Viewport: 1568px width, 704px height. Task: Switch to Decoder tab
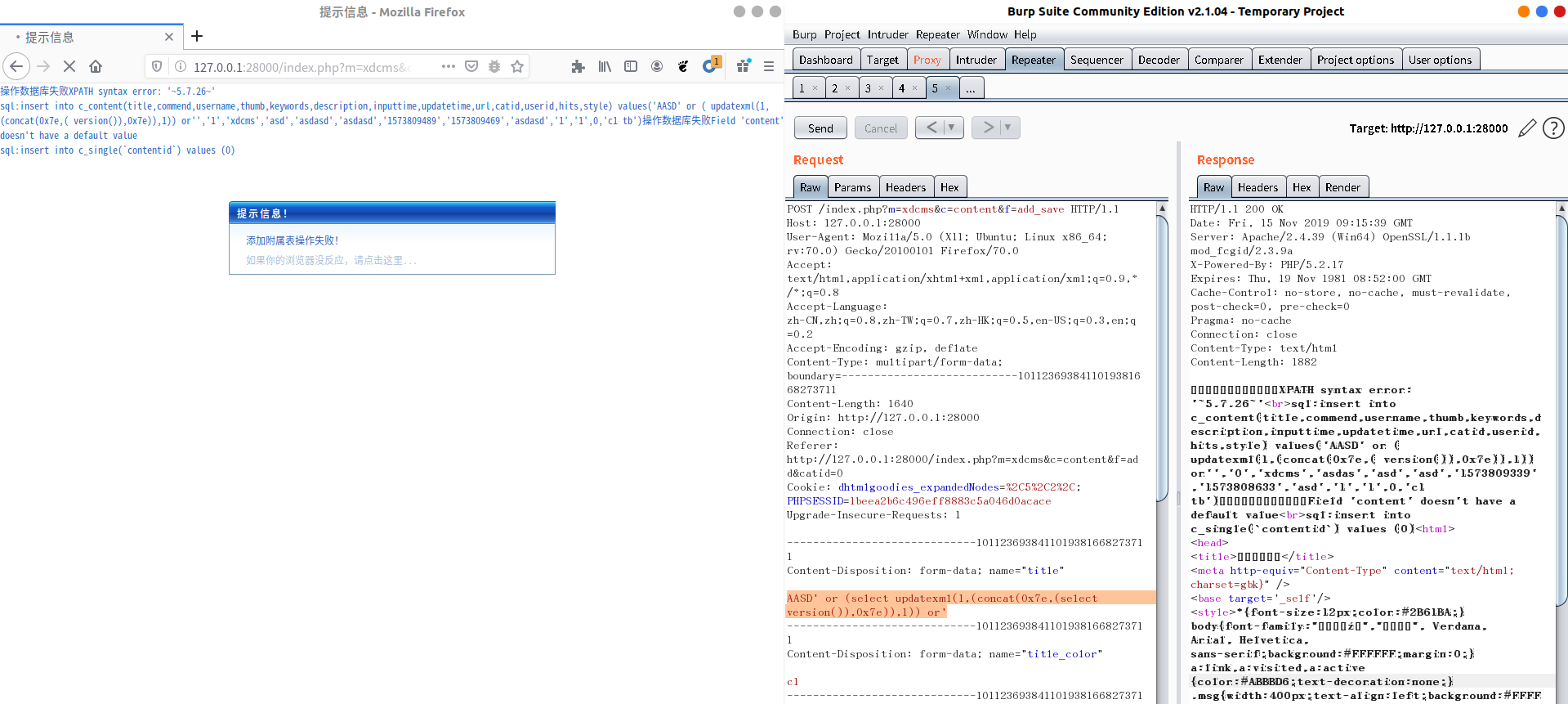click(x=1159, y=60)
